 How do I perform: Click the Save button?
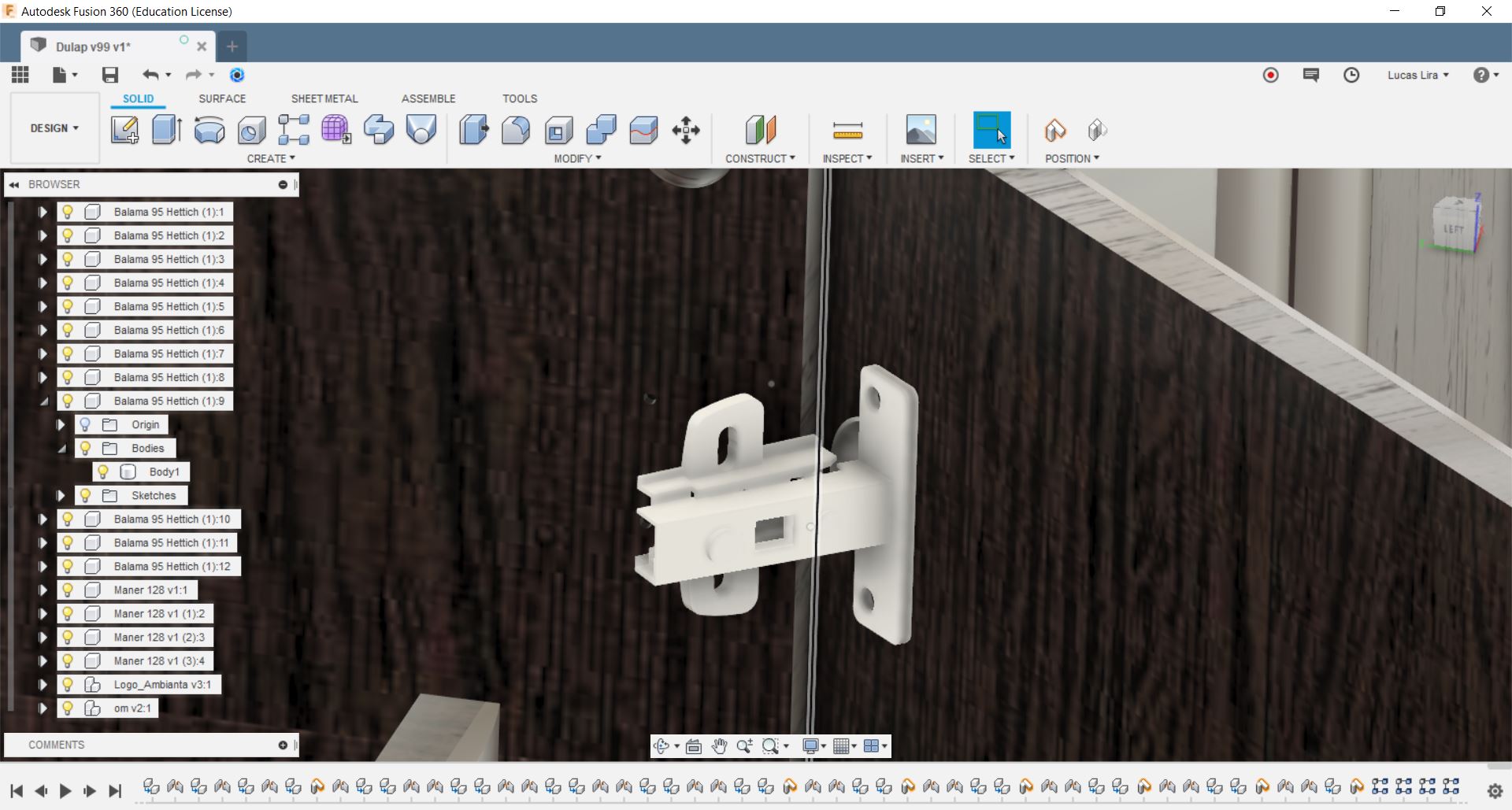click(109, 75)
